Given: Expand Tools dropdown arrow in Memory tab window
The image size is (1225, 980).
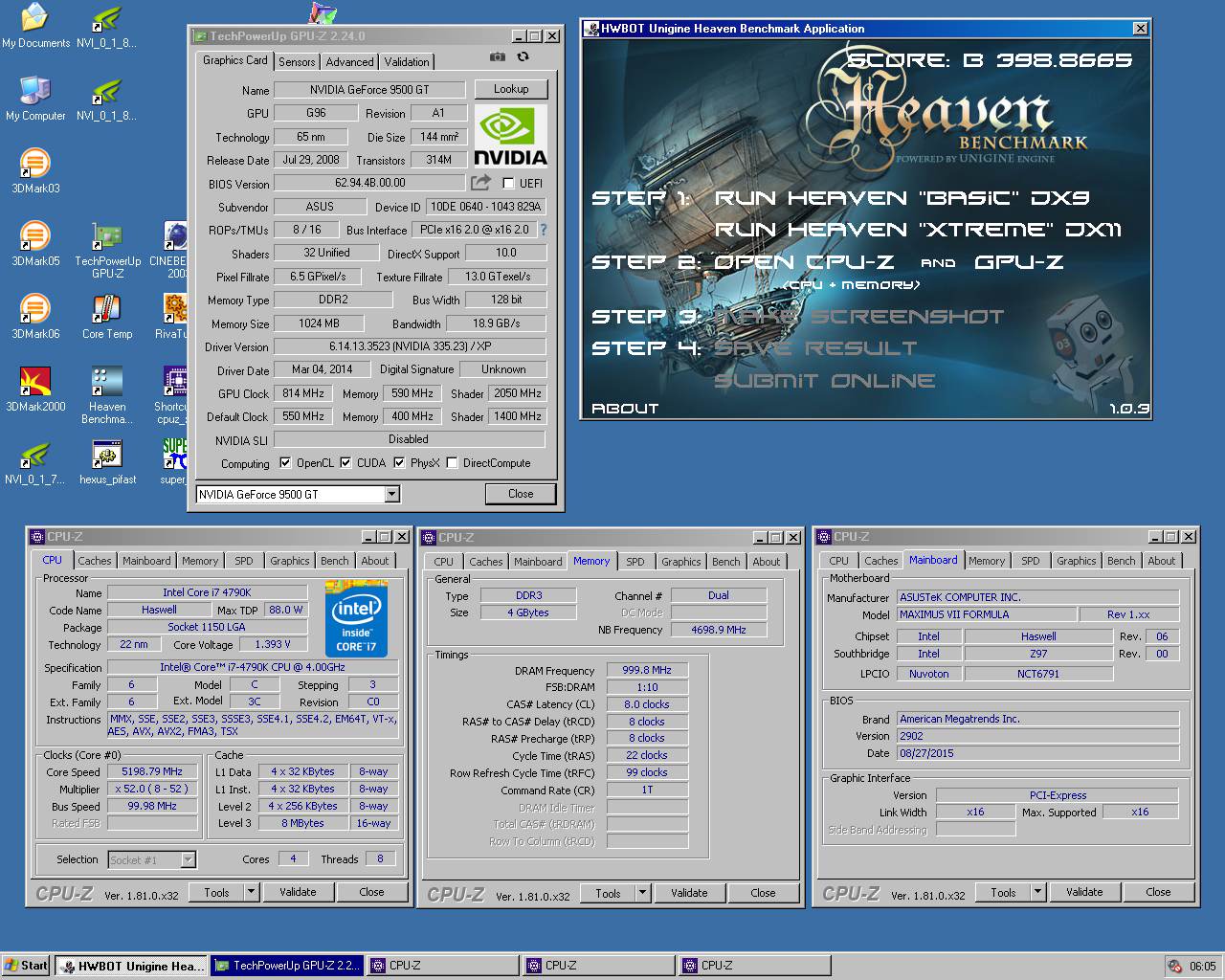Looking at the screenshot, I should click(643, 893).
